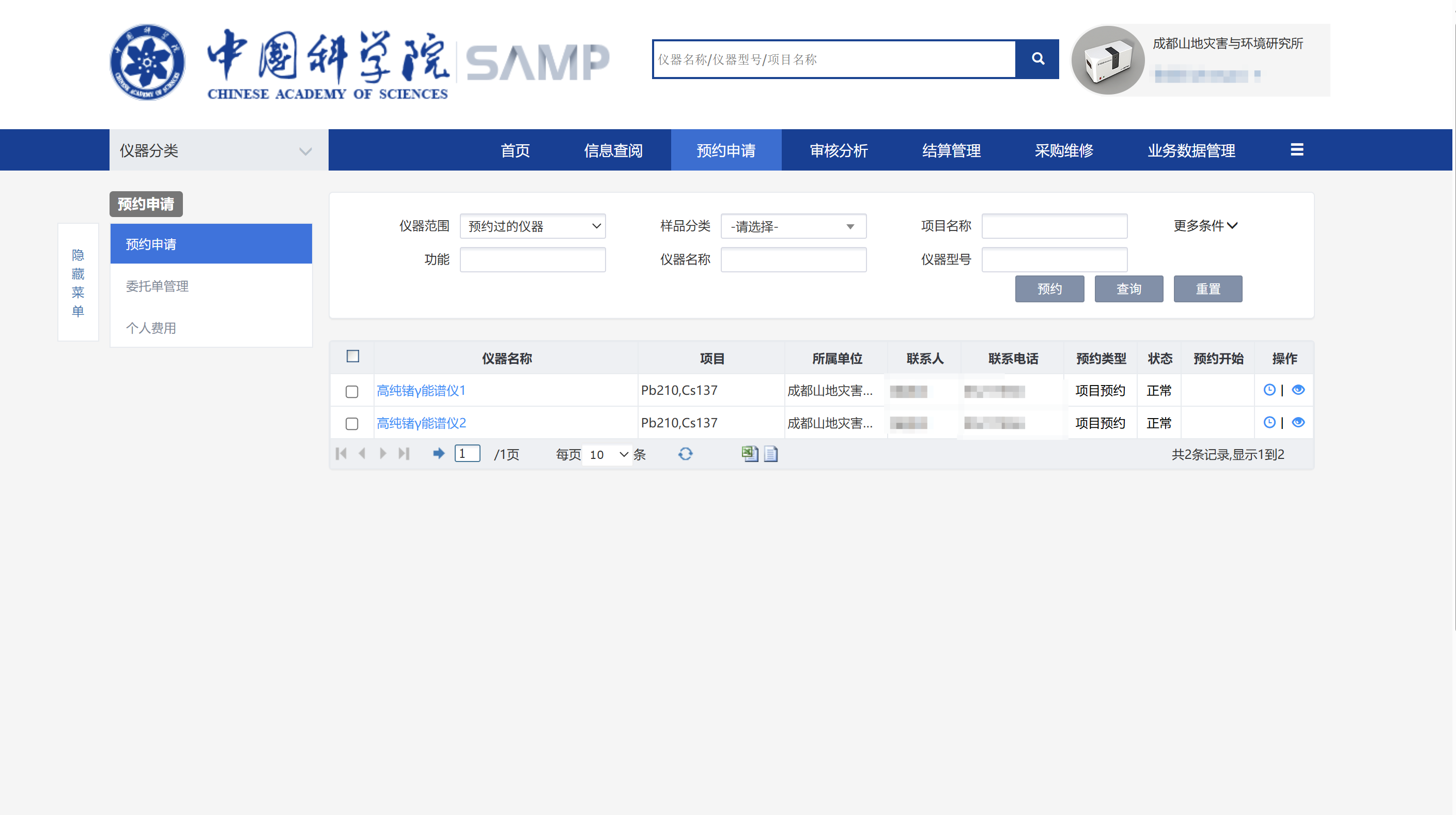Click clock icon for 高纯锗γ能谱仪2 row
Image resolution: width=1456 pixels, height=815 pixels.
(1269, 423)
